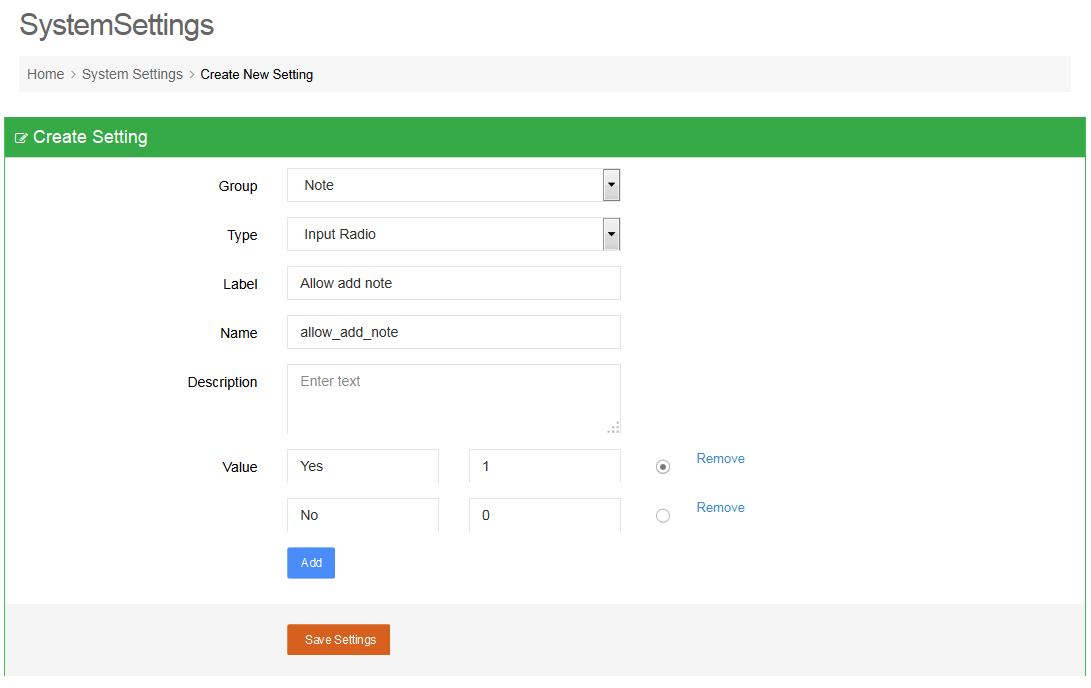Remove the No value row
Image resolution: width=1091 pixels, height=688 pixels.
(x=720, y=508)
